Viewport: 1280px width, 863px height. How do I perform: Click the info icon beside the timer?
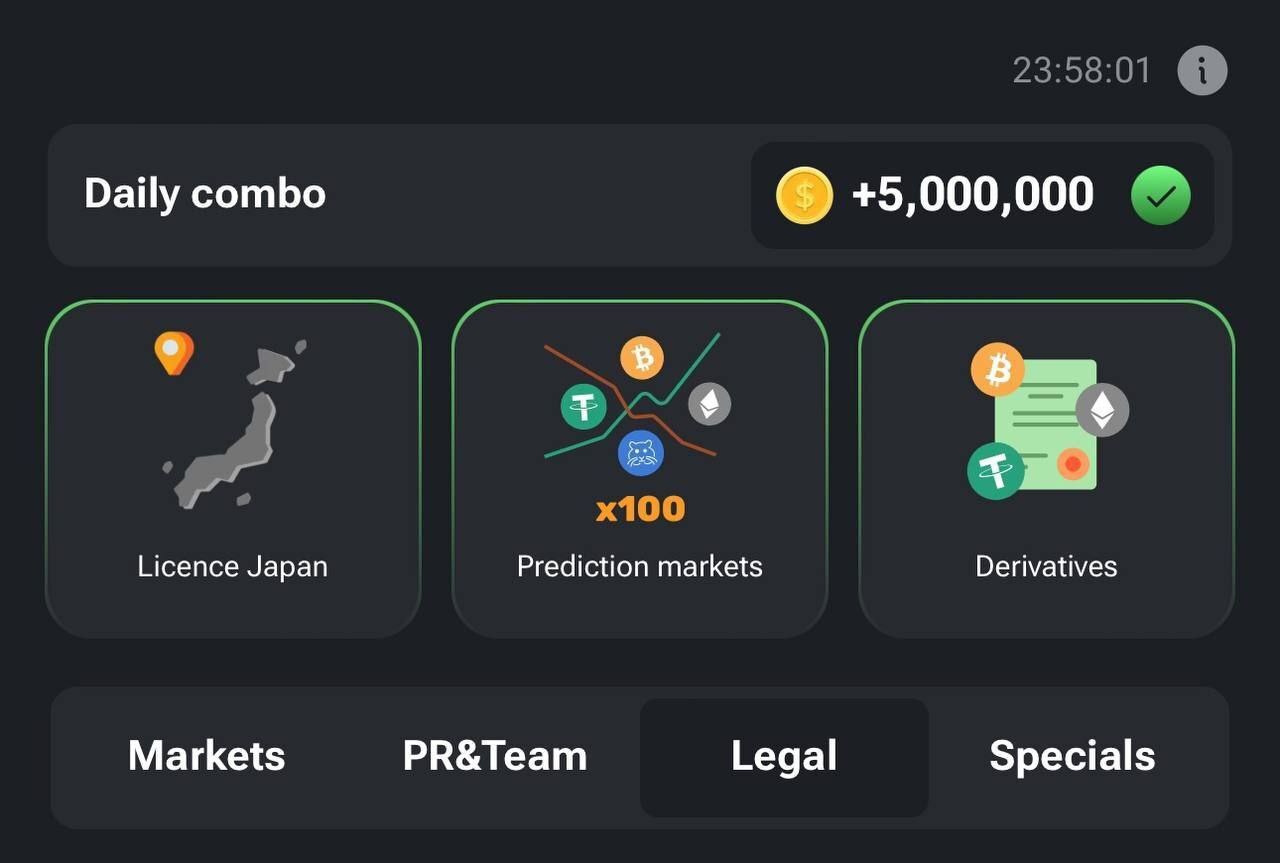(x=1202, y=71)
